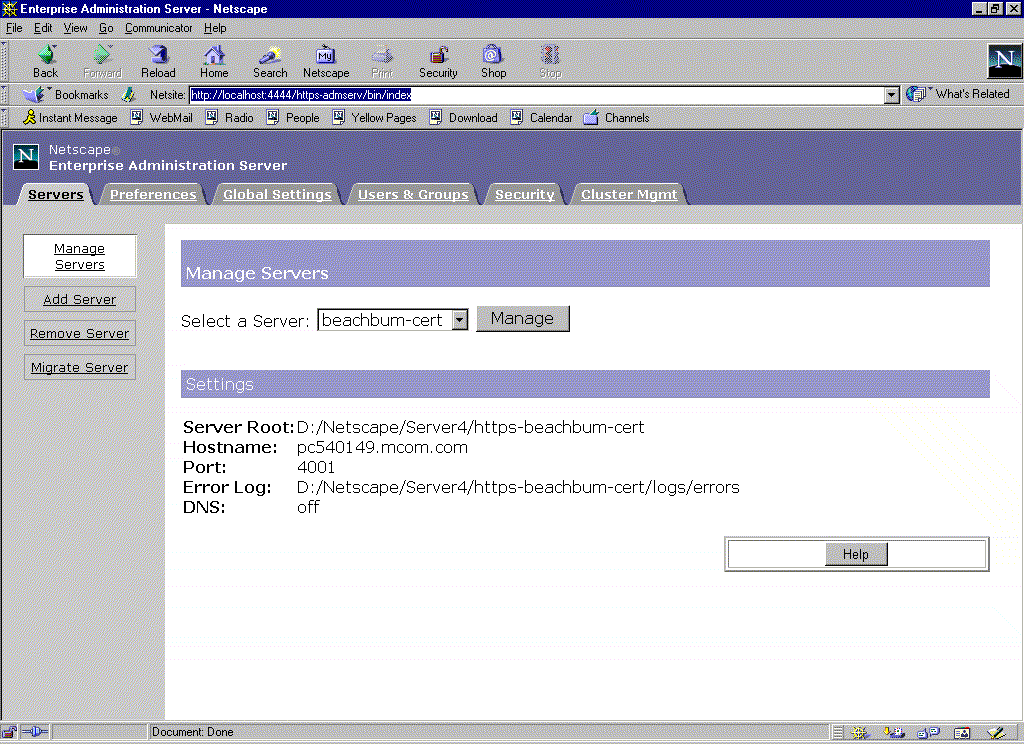Switch to the Users & Groups tab
The width and height of the screenshot is (1024, 744).
click(x=413, y=194)
